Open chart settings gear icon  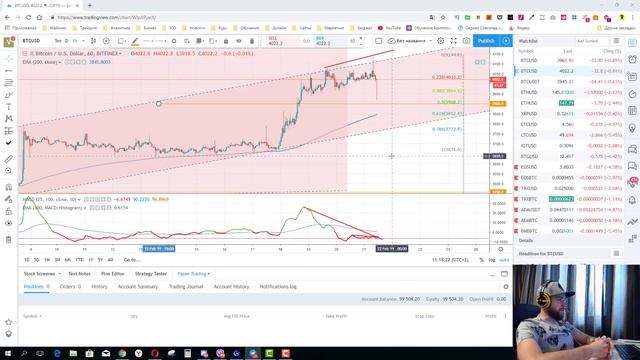(x=440, y=41)
